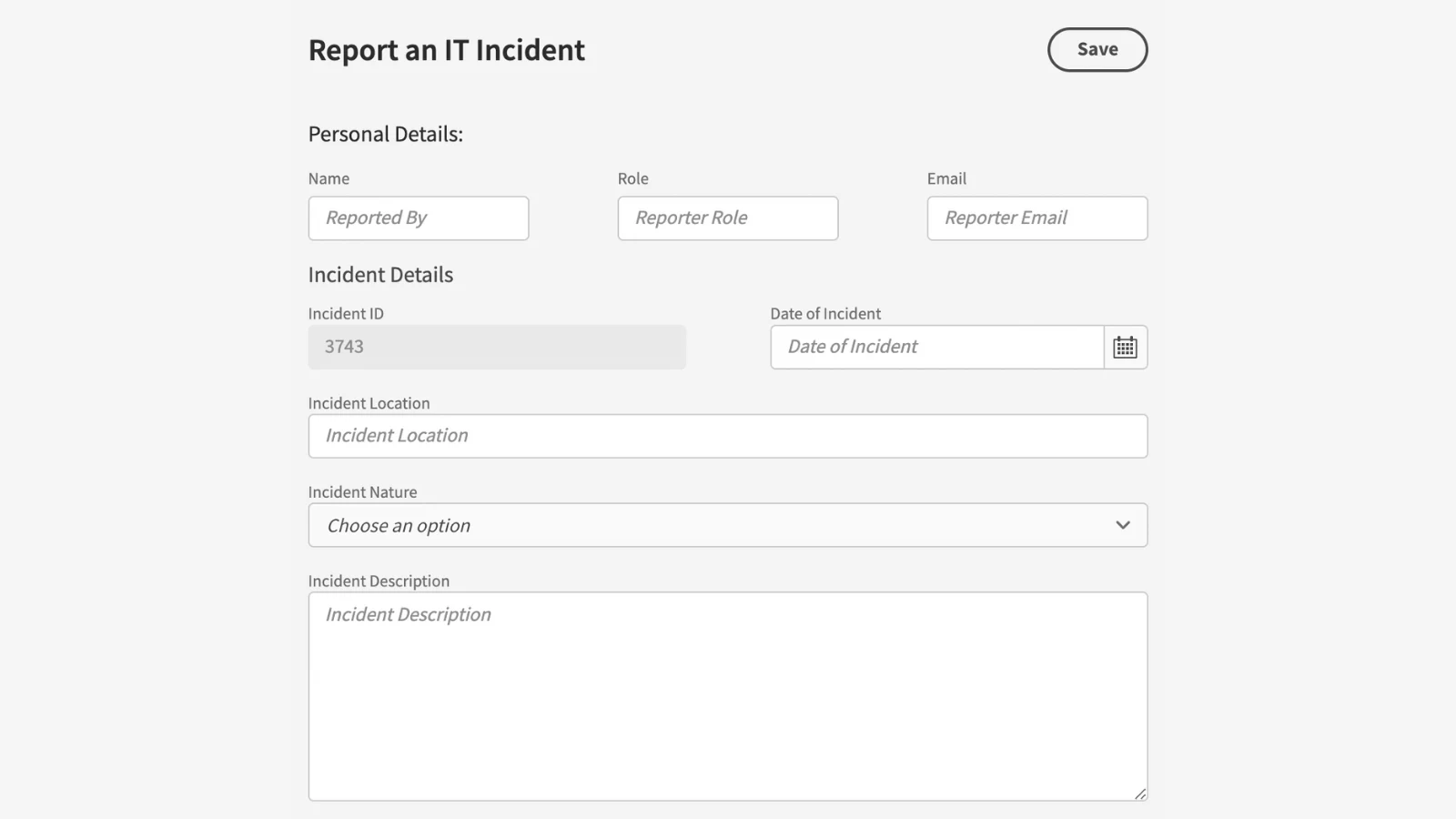Click into the Reporter Role field

(x=728, y=218)
